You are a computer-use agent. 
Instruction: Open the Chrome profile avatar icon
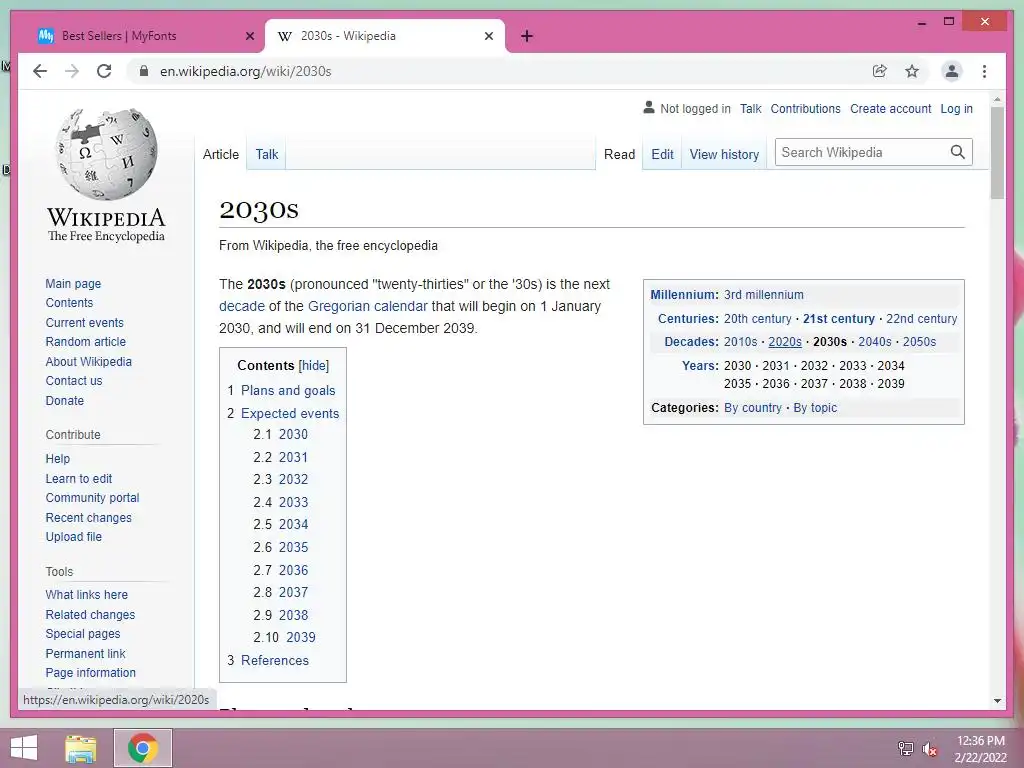coord(952,71)
